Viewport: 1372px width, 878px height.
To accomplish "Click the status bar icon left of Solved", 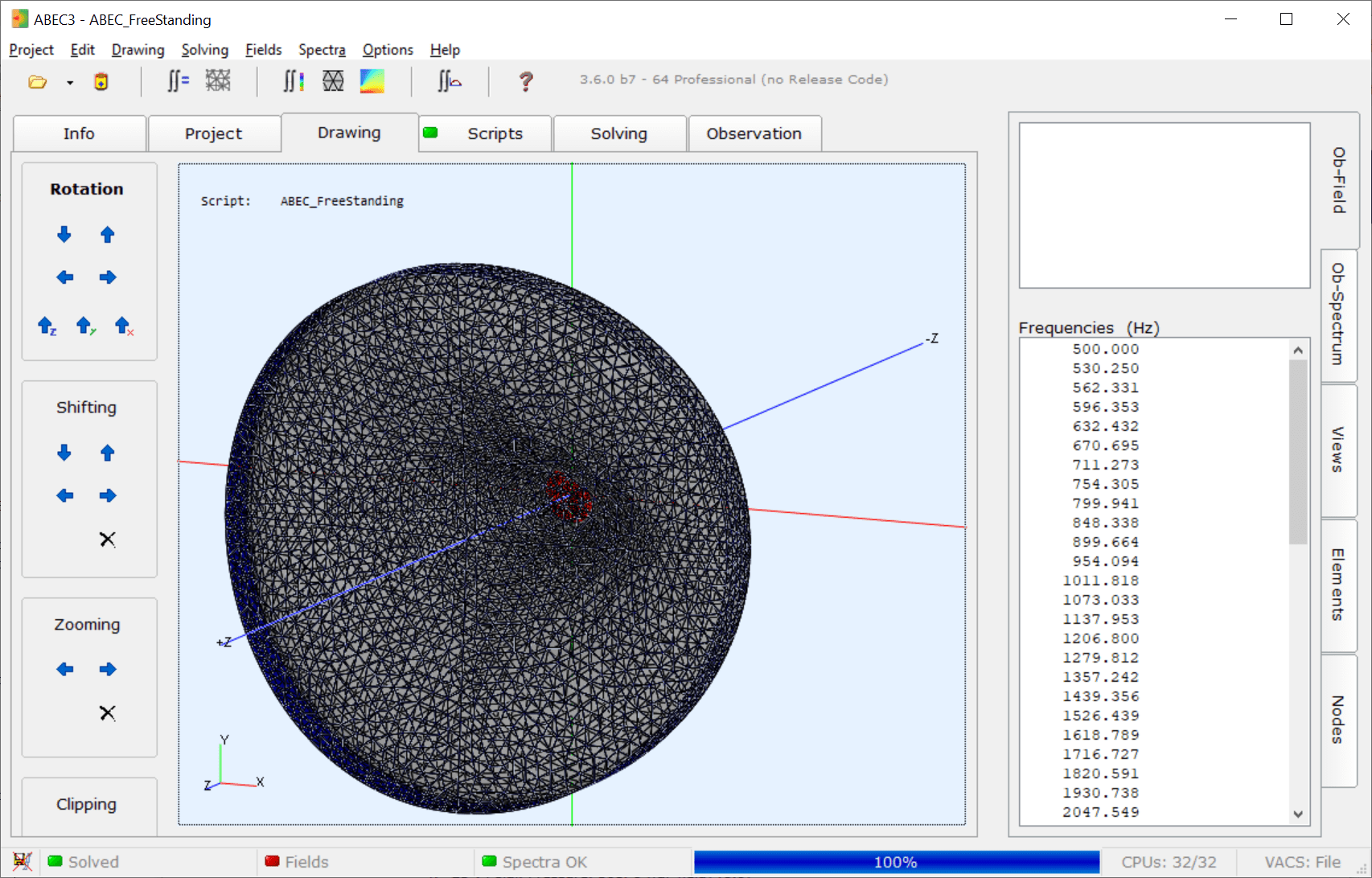I will coord(23,861).
